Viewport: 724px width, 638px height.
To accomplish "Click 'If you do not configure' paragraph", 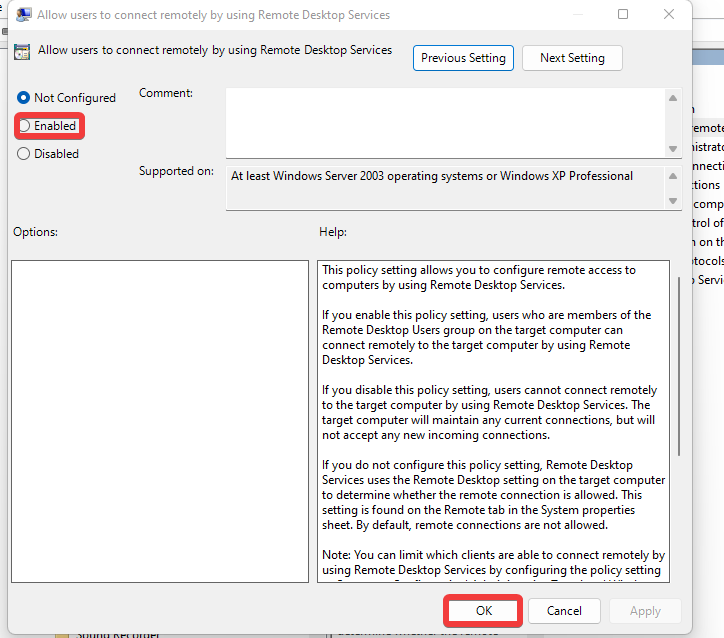I will point(493,495).
